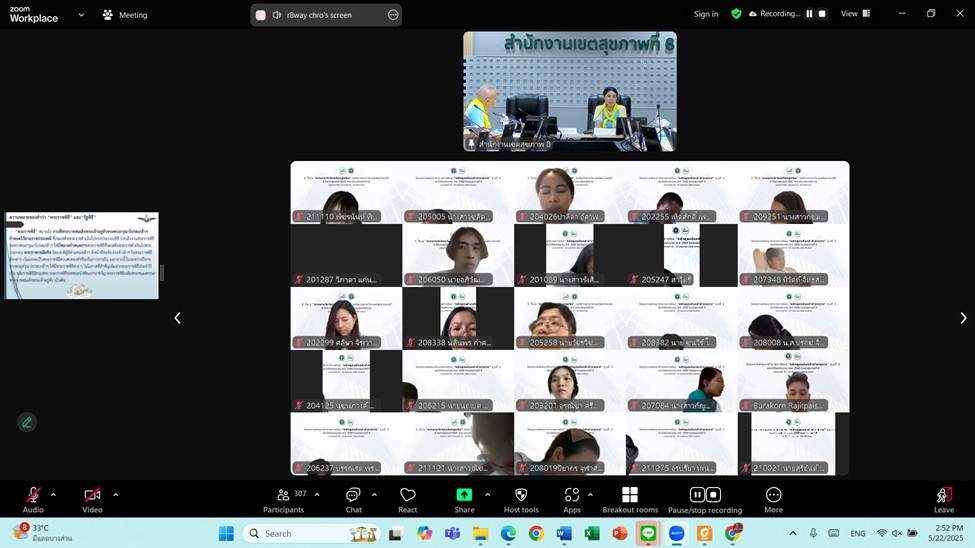Expand the audio settings arrow next to Audio
This screenshot has height=548, width=975.
coord(53,494)
